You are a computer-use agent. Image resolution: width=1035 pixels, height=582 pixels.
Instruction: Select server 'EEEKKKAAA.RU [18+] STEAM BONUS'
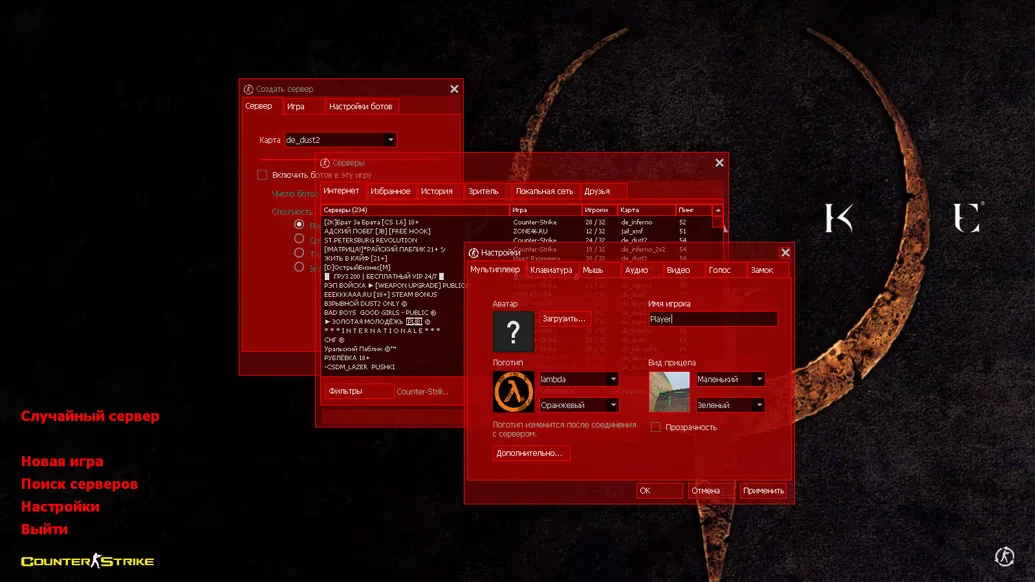click(x=393, y=295)
